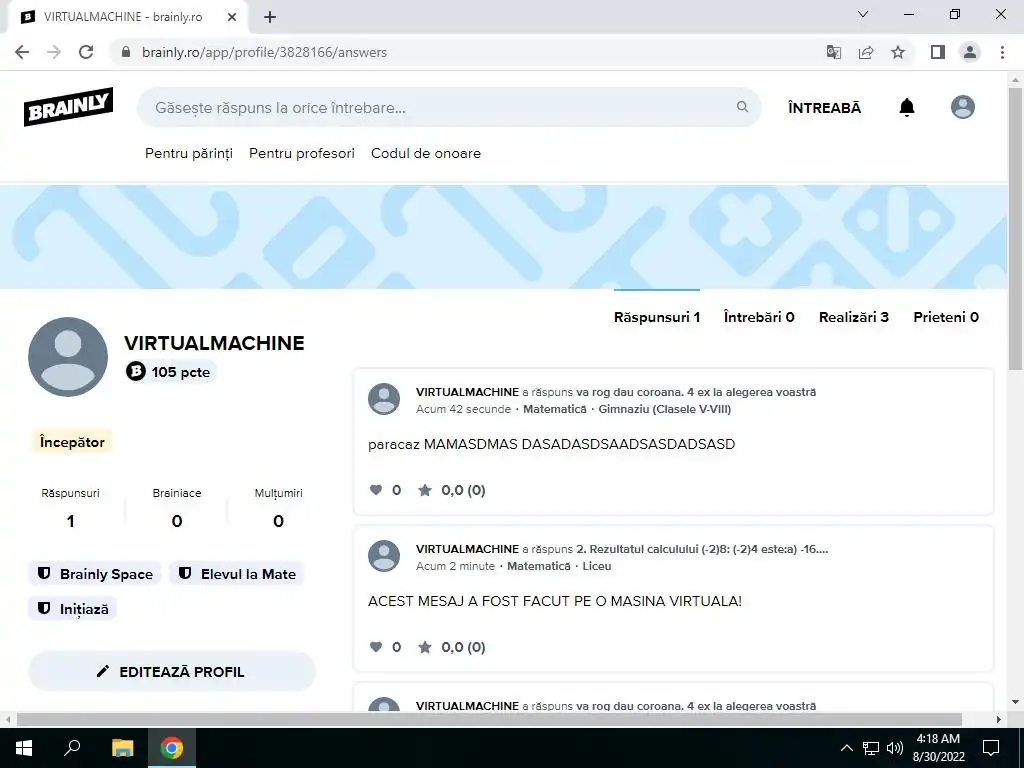Click the Inițiază badge

(x=72, y=609)
